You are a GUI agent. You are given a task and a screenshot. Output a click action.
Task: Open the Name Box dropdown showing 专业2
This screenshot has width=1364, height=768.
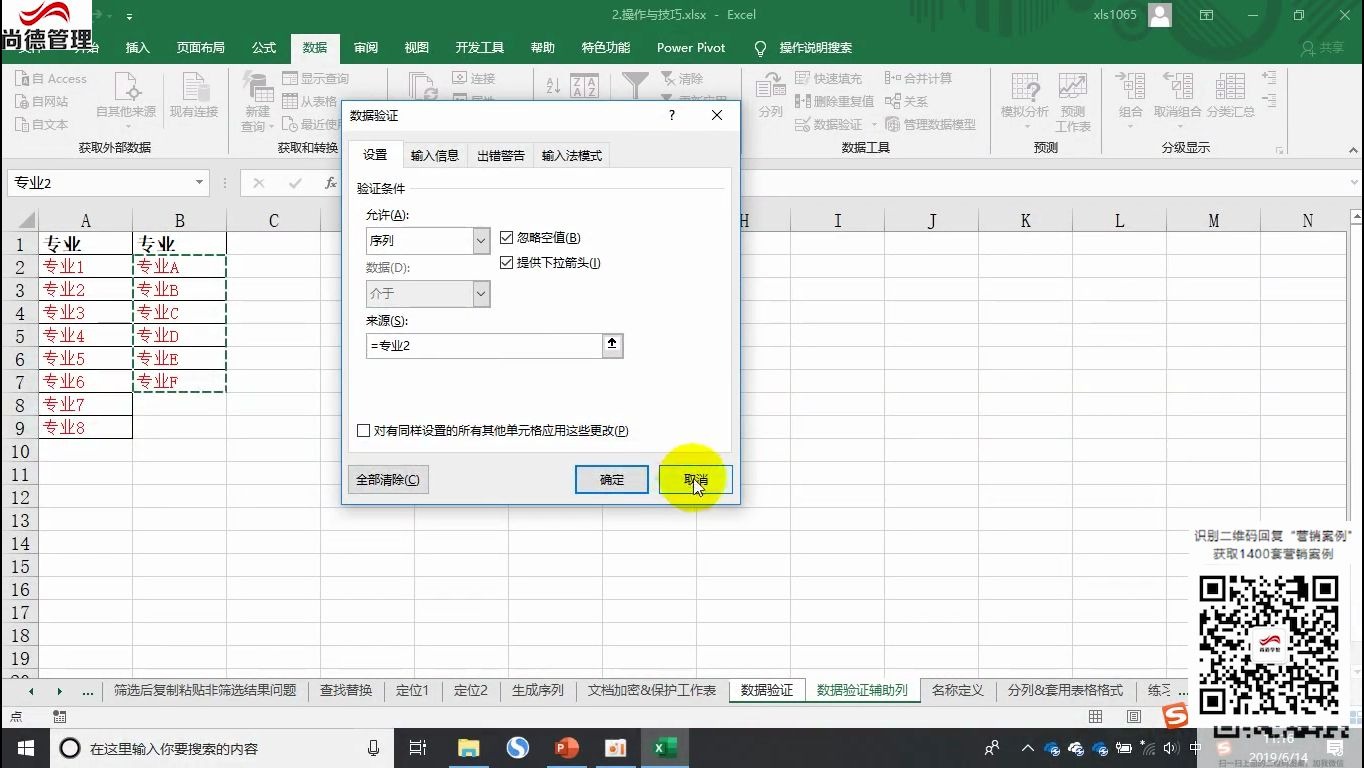(x=200, y=183)
